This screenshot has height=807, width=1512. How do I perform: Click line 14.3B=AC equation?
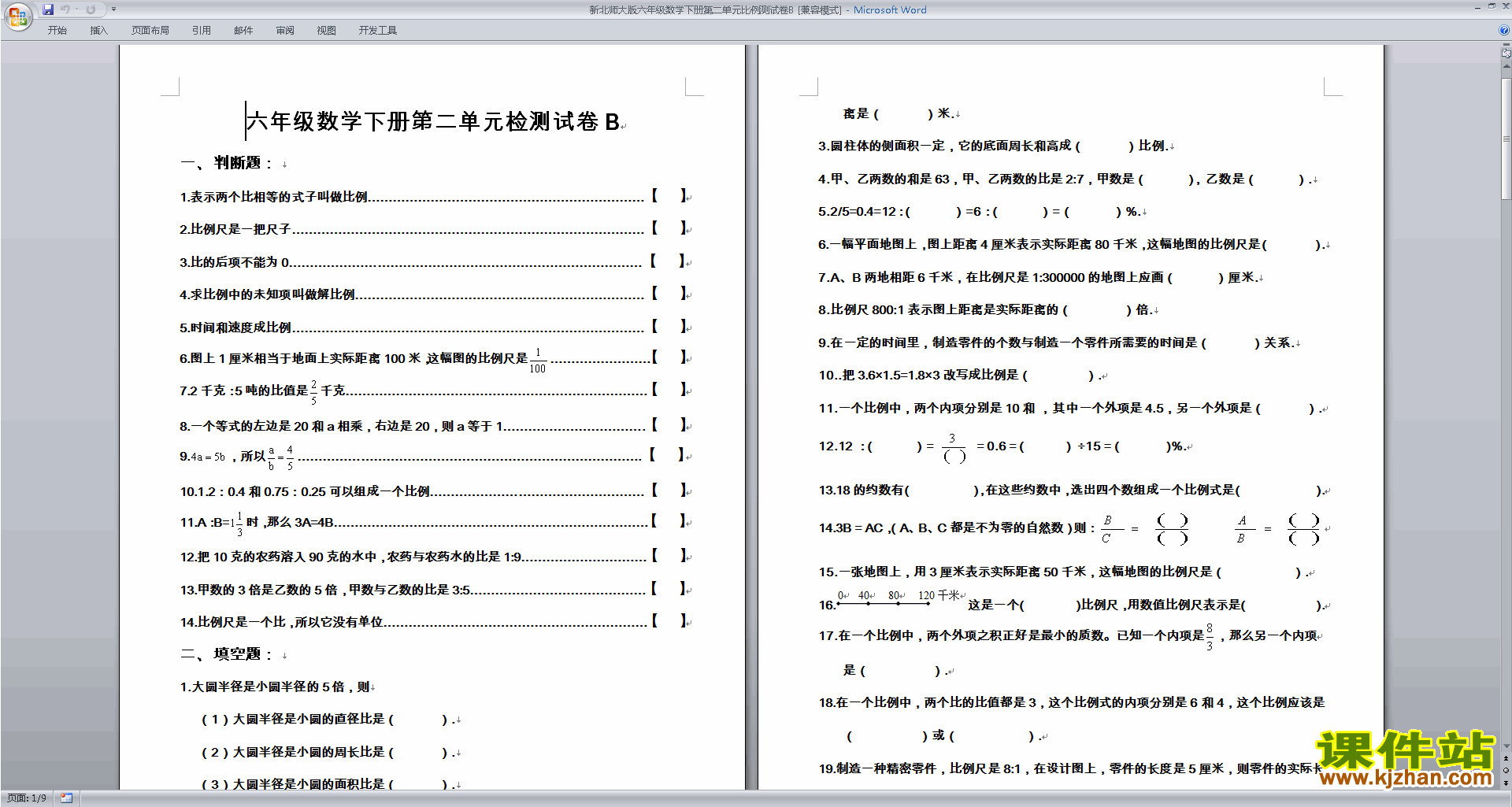coord(1073,528)
